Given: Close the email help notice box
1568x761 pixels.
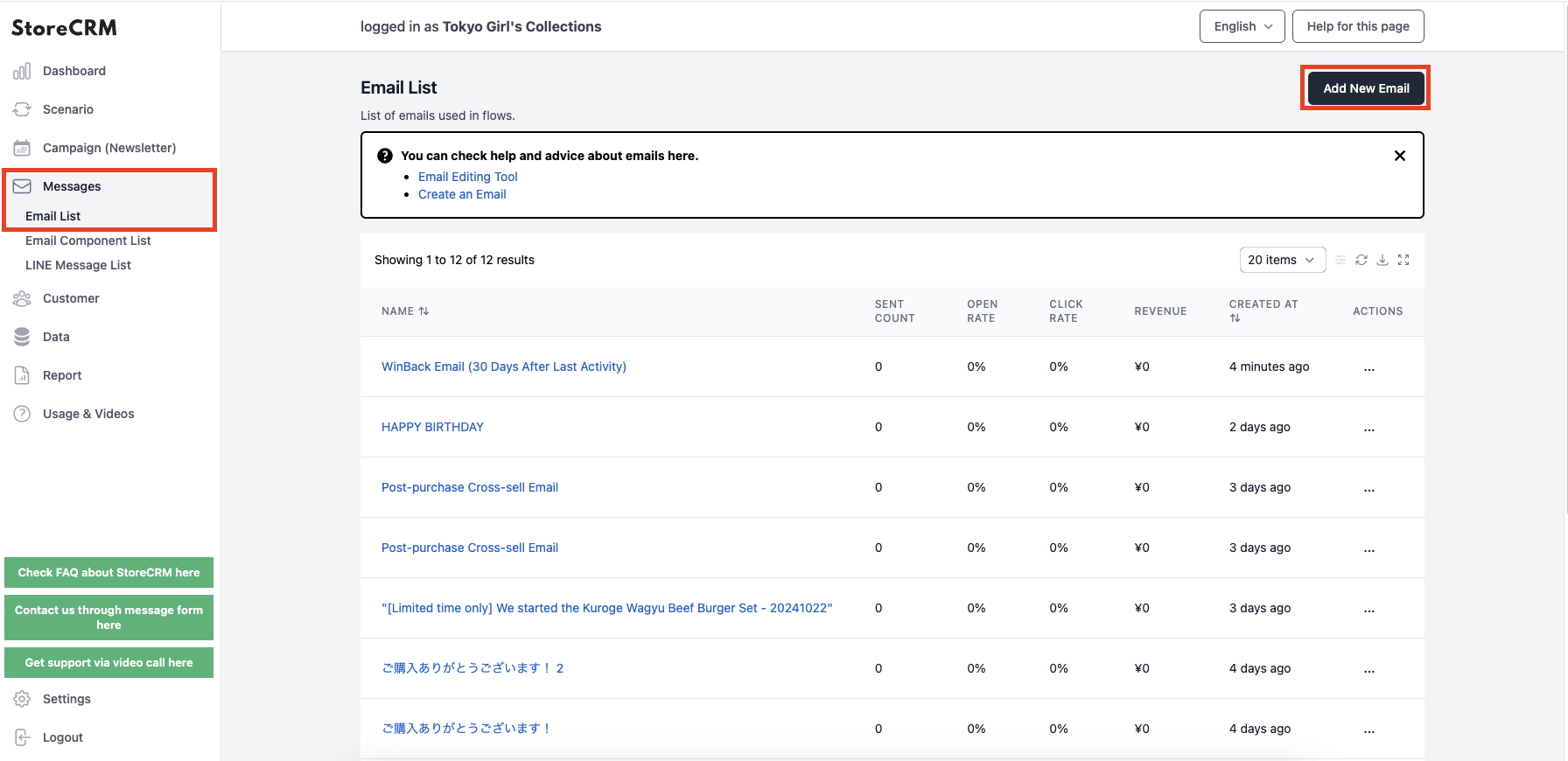Looking at the screenshot, I should (1400, 156).
